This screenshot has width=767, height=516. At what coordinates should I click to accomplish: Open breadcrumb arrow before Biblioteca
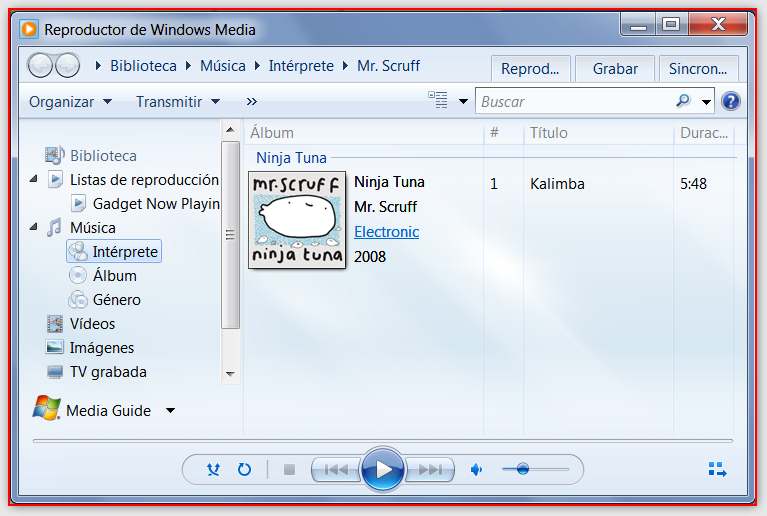pyautogui.click(x=98, y=66)
